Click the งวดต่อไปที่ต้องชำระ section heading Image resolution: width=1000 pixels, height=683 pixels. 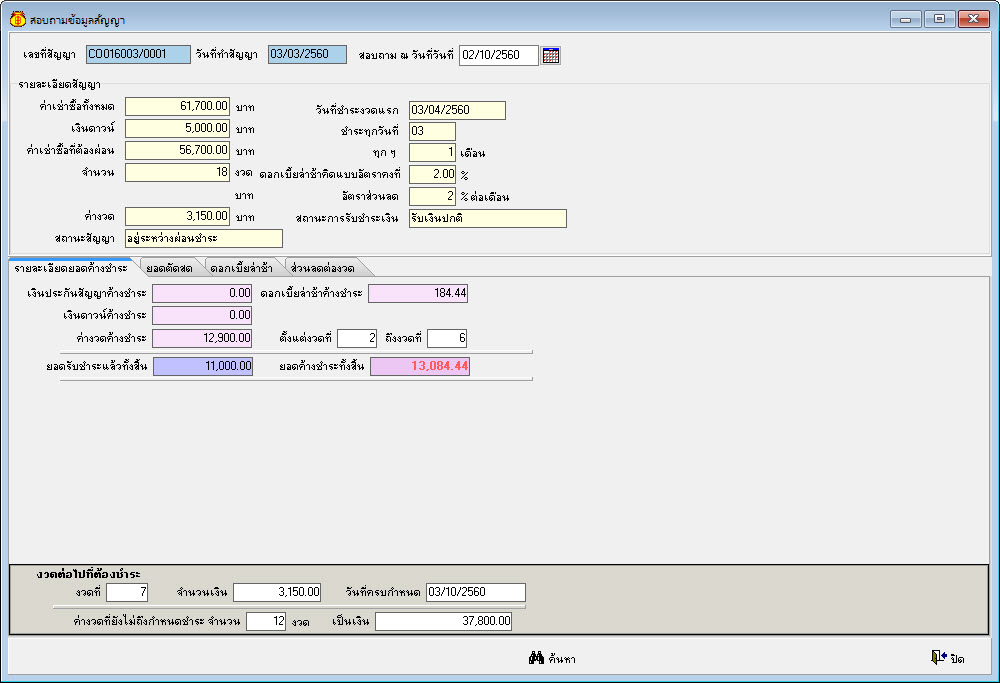pos(89,574)
